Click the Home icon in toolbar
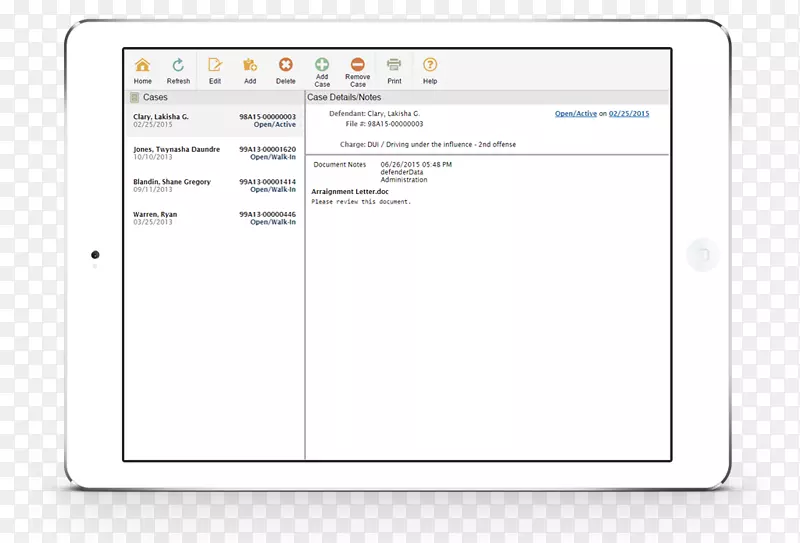The image size is (800, 543). (x=143, y=66)
